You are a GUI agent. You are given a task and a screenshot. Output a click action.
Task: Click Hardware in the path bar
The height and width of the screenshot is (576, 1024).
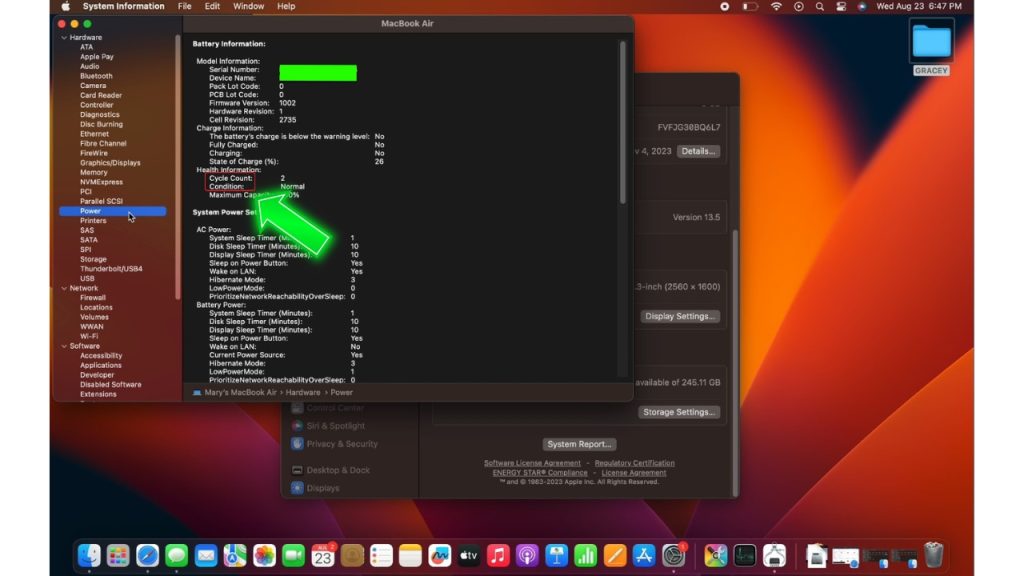coord(303,392)
